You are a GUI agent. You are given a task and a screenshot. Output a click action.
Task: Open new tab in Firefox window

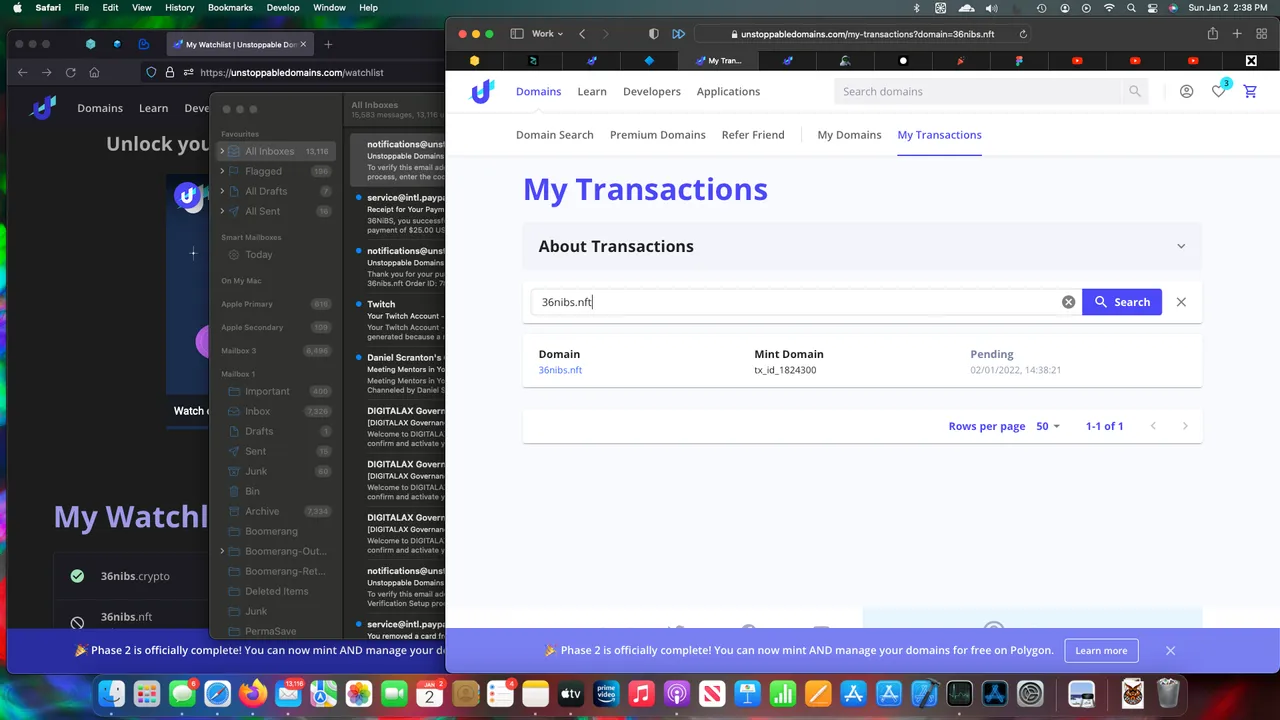click(328, 44)
